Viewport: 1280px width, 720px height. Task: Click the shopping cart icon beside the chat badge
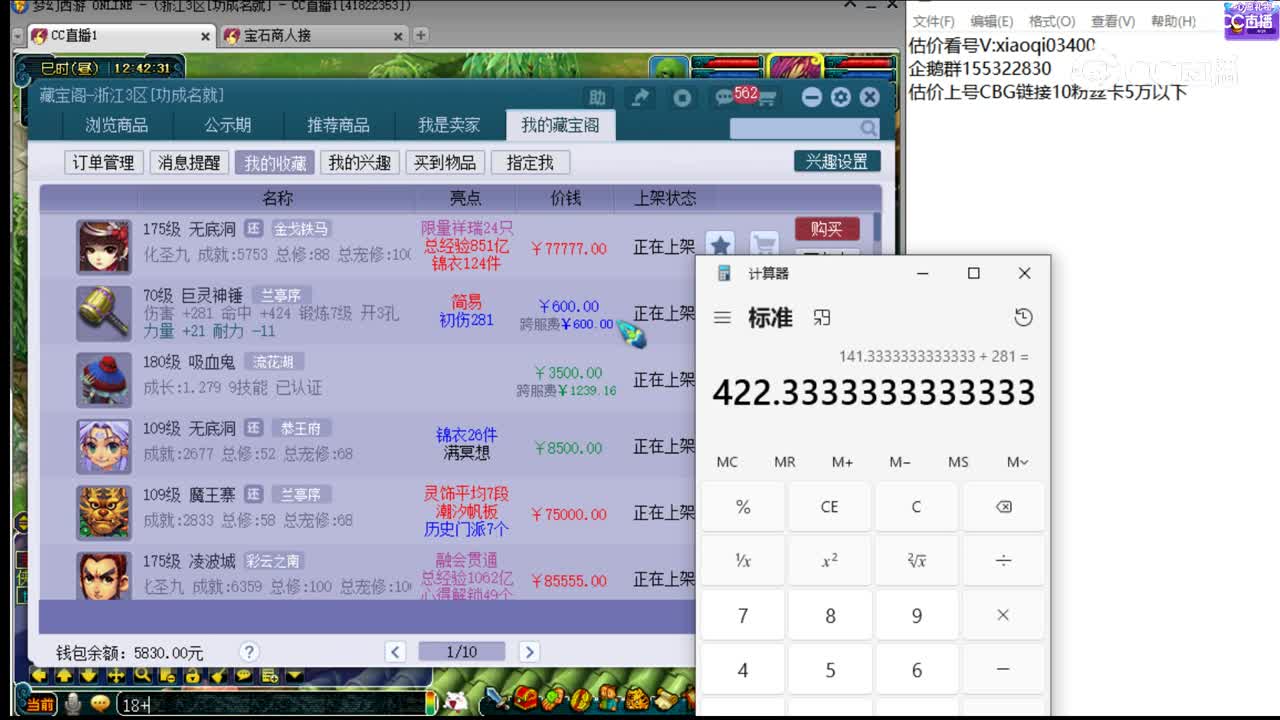pos(766,97)
